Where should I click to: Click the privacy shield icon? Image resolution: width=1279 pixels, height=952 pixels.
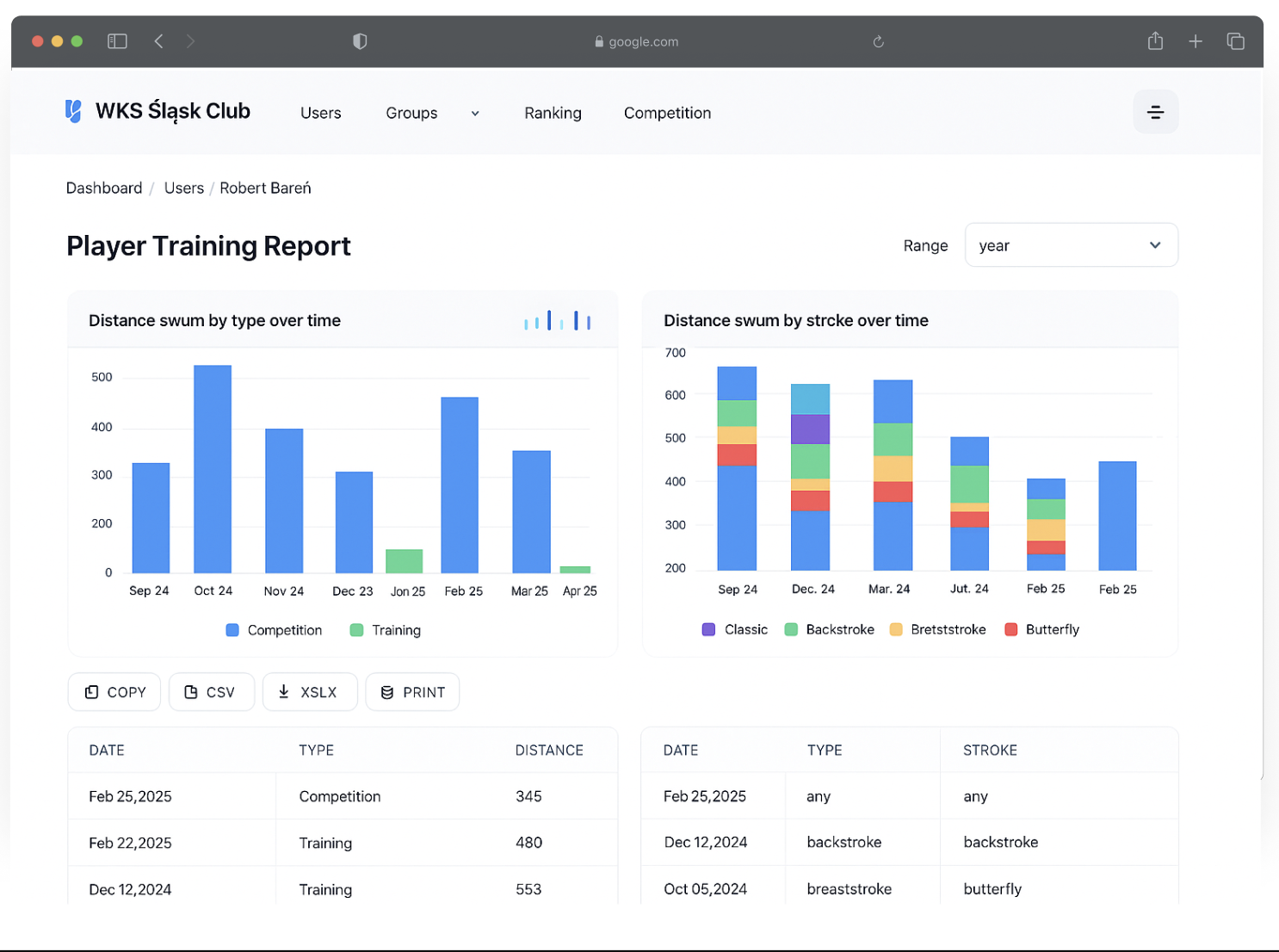pyautogui.click(x=360, y=41)
